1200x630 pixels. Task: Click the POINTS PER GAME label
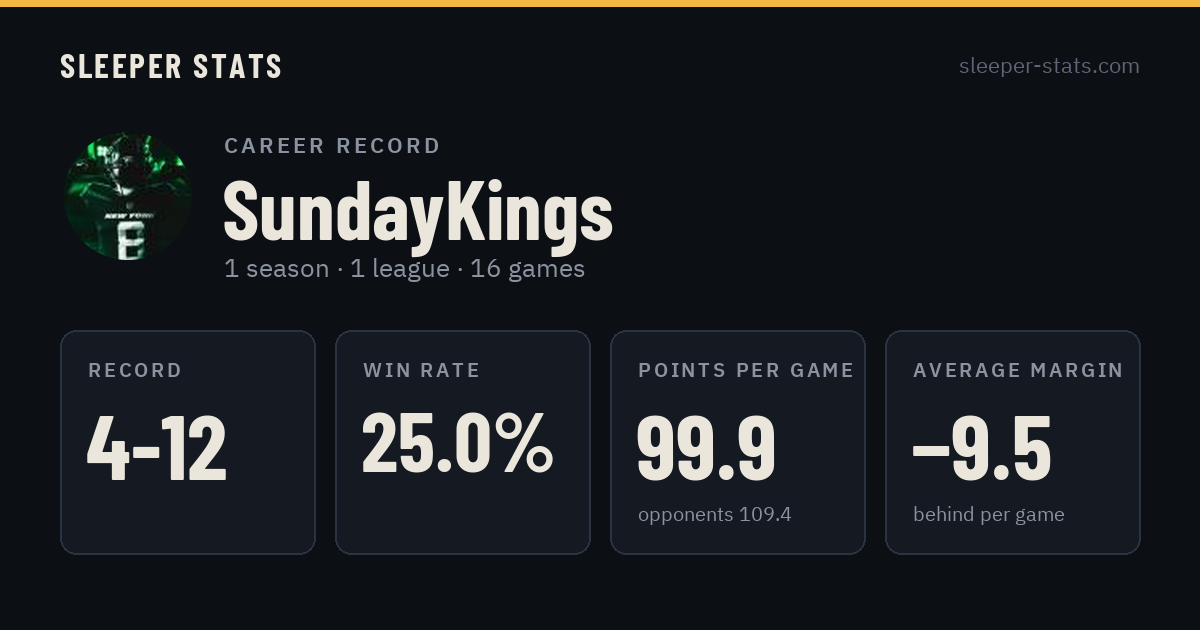pyautogui.click(x=746, y=371)
